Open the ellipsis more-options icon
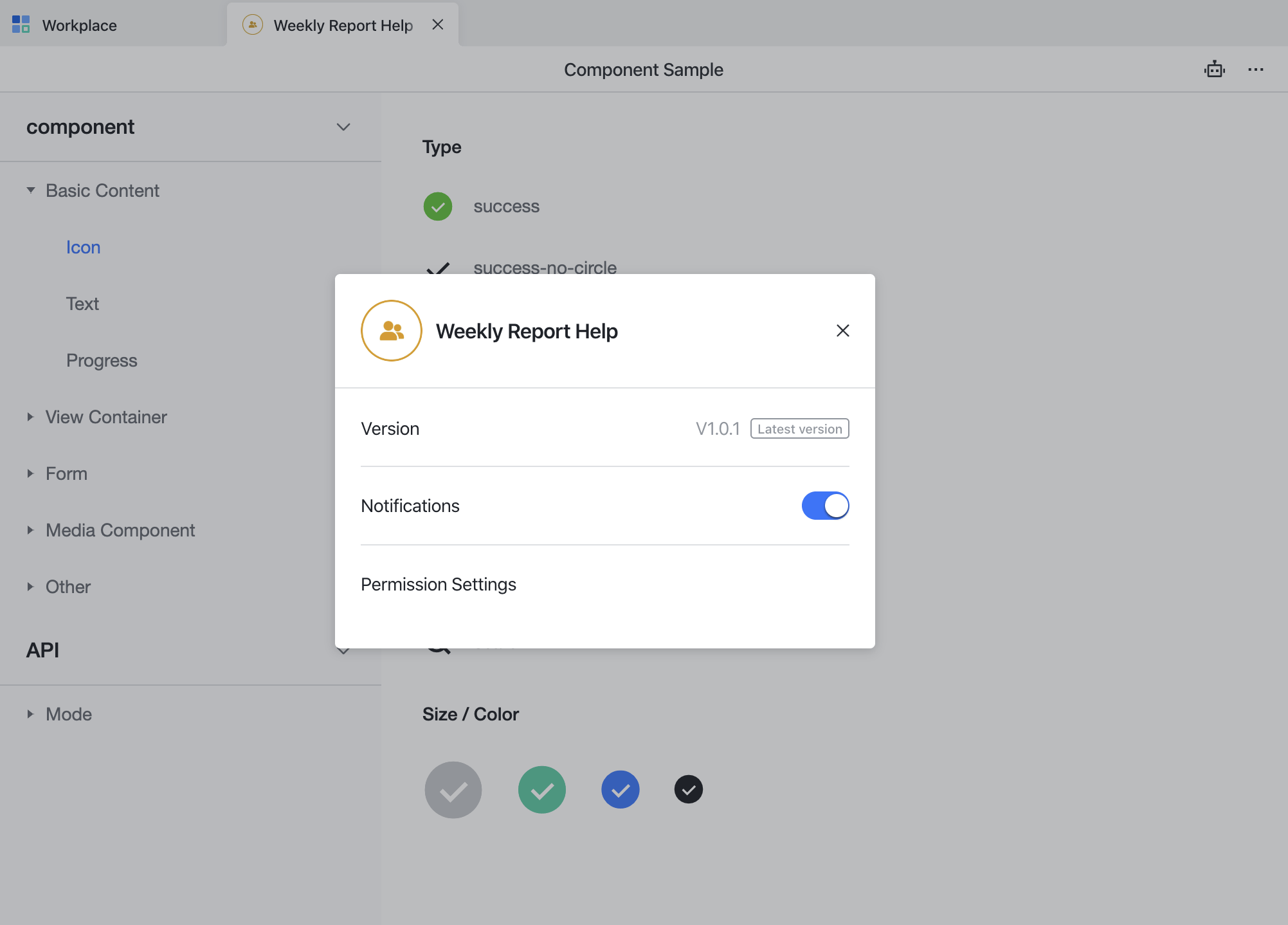1288x925 pixels. point(1255,69)
